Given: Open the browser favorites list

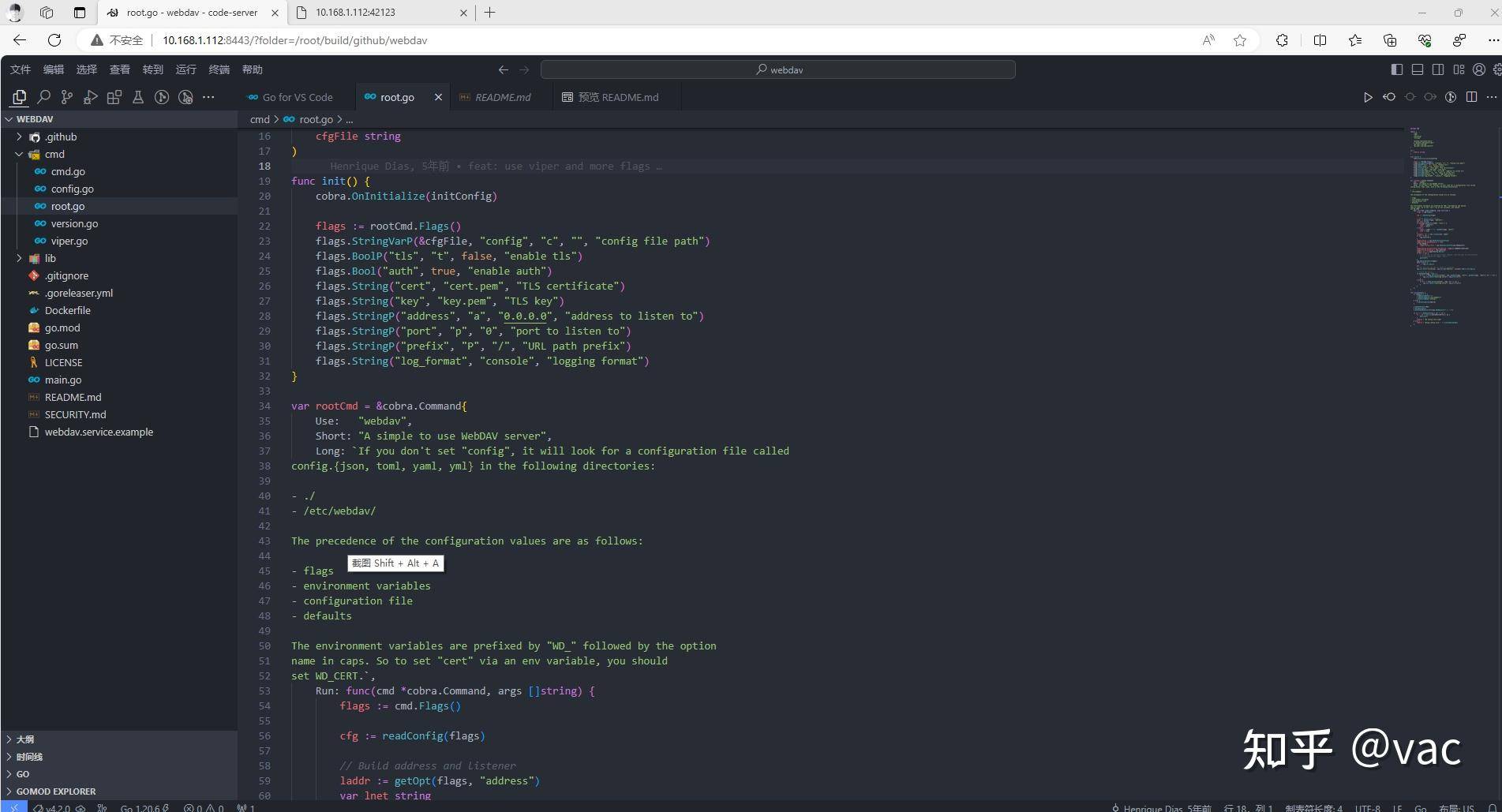Looking at the screenshot, I should pyautogui.click(x=1355, y=40).
